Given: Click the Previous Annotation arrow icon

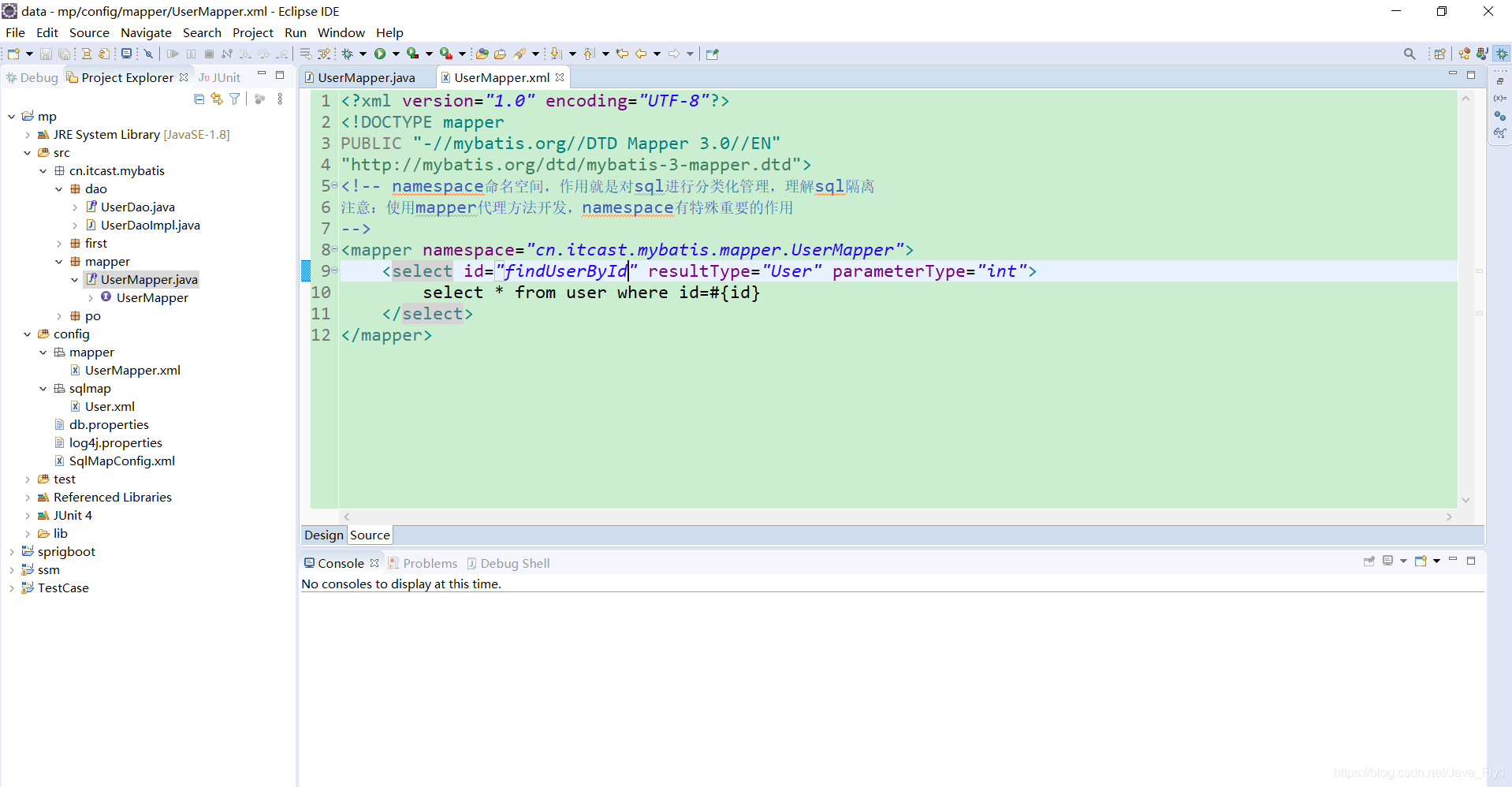Looking at the screenshot, I should (590, 54).
